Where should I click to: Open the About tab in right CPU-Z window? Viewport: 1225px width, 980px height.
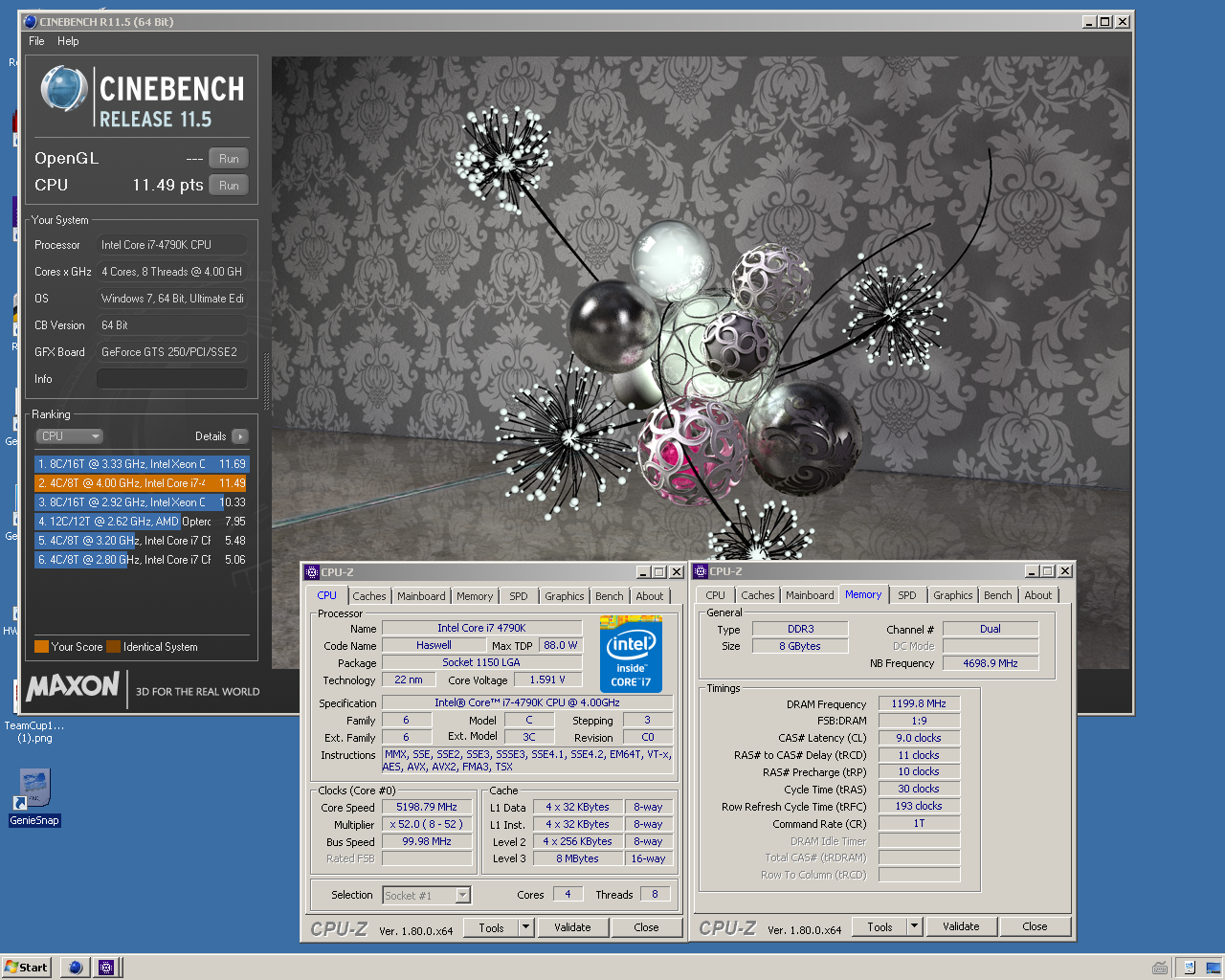coord(1038,595)
